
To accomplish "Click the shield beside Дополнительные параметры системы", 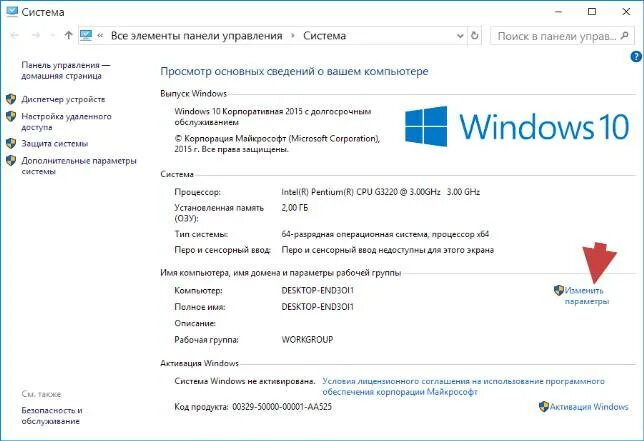I will click(11, 161).
